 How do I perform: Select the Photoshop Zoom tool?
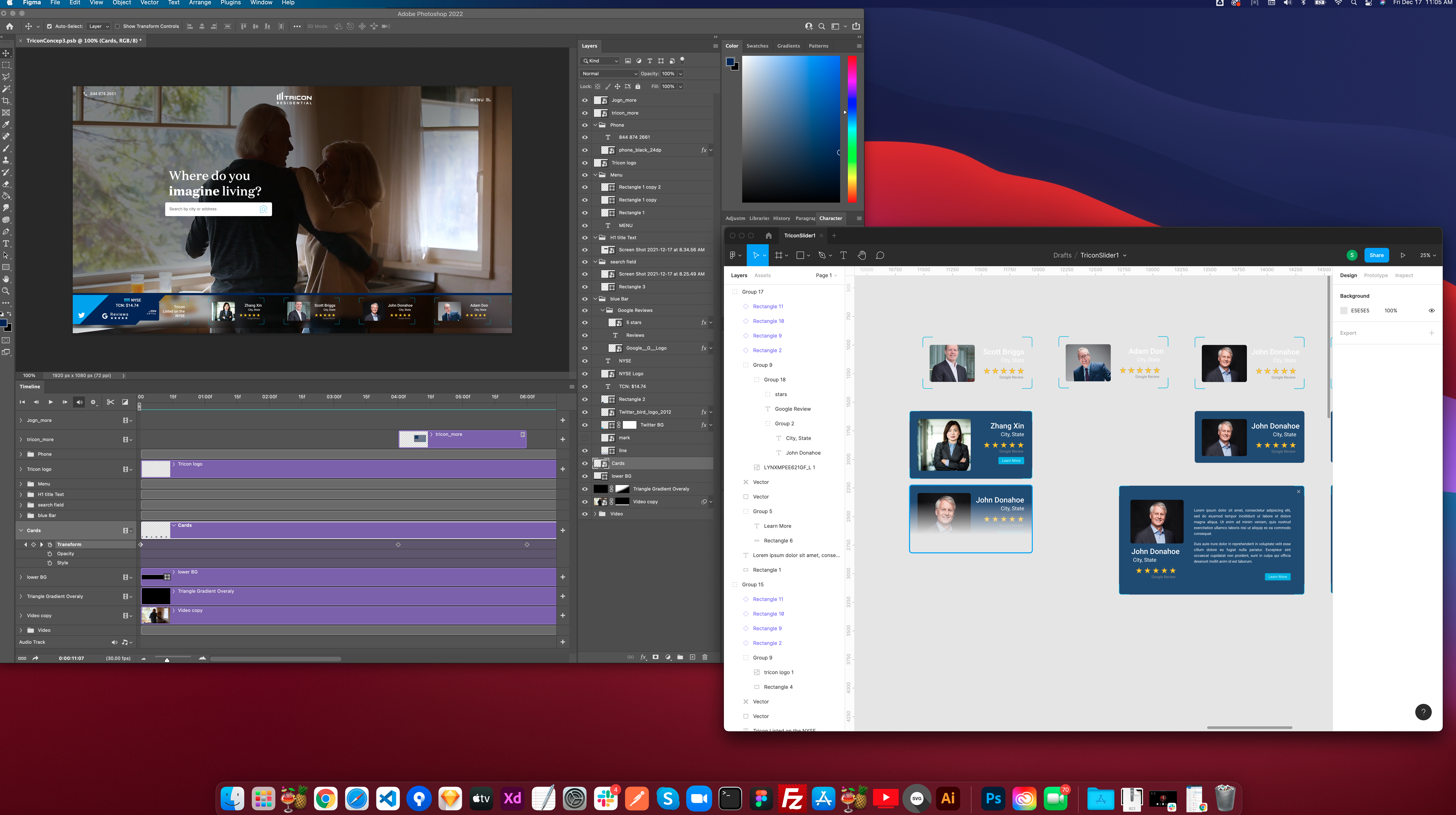click(x=6, y=291)
